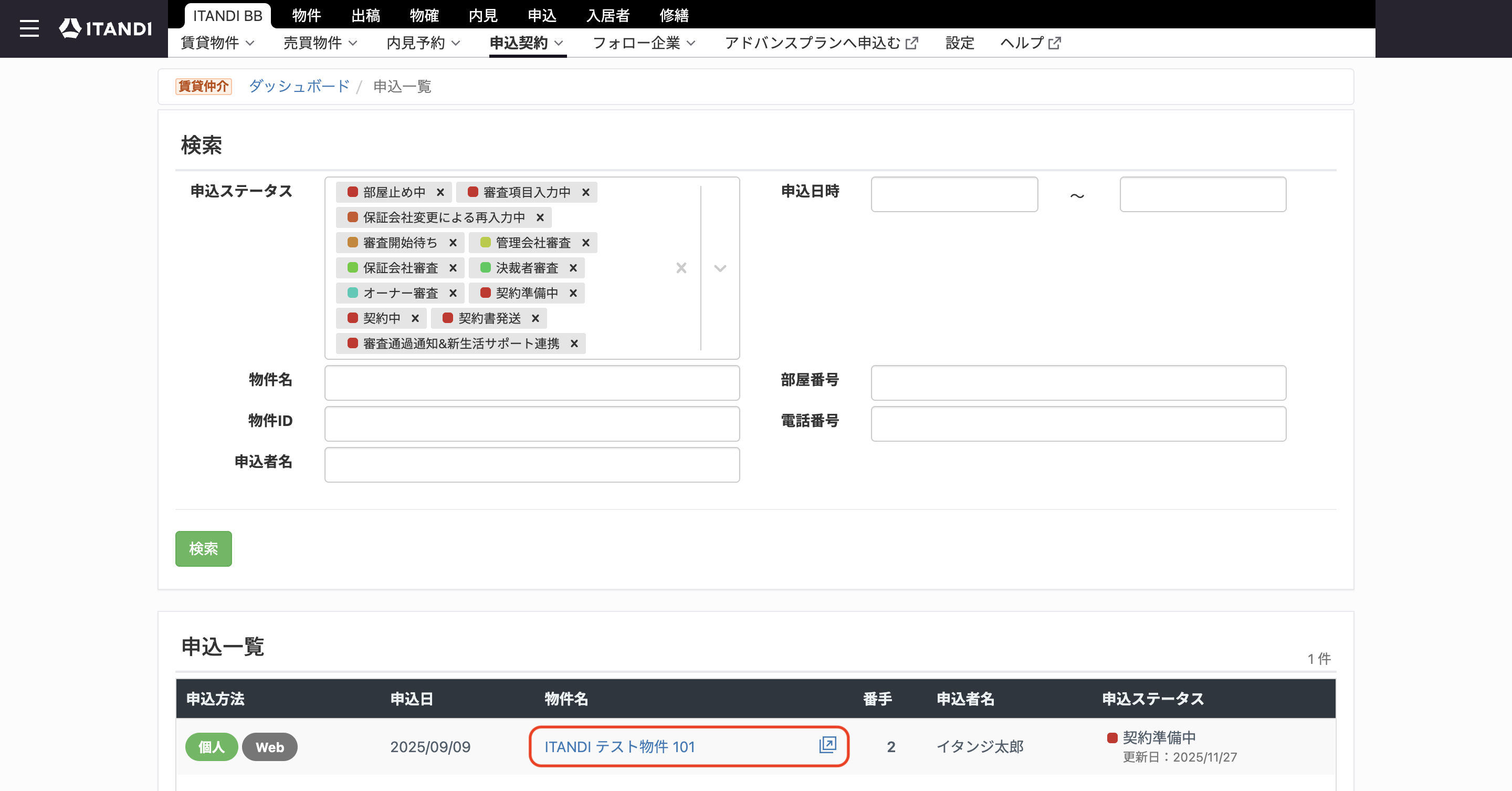Focus the 物件名 input field
Viewport: 1512px width, 791px height.
(x=532, y=383)
